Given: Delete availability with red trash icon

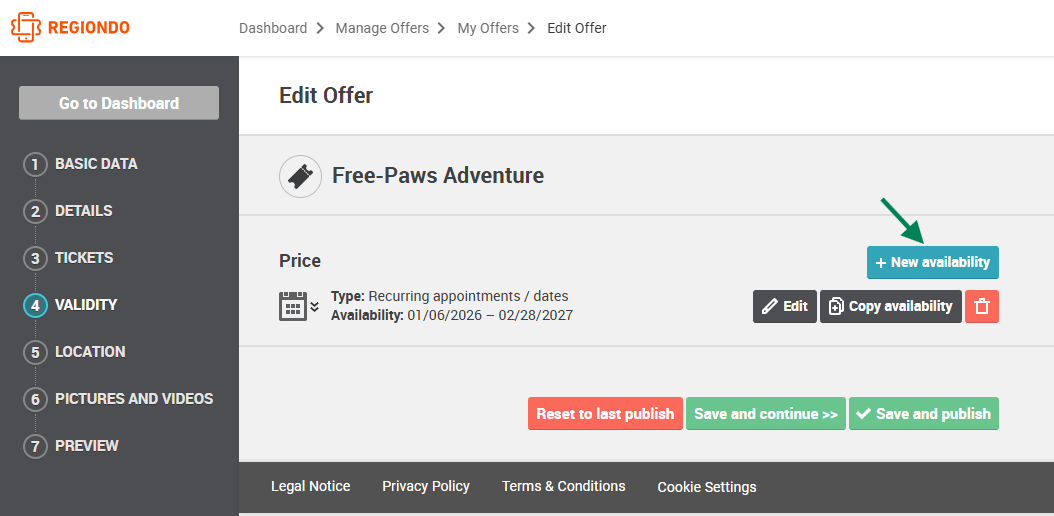Looking at the screenshot, I should (x=982, y=306).
